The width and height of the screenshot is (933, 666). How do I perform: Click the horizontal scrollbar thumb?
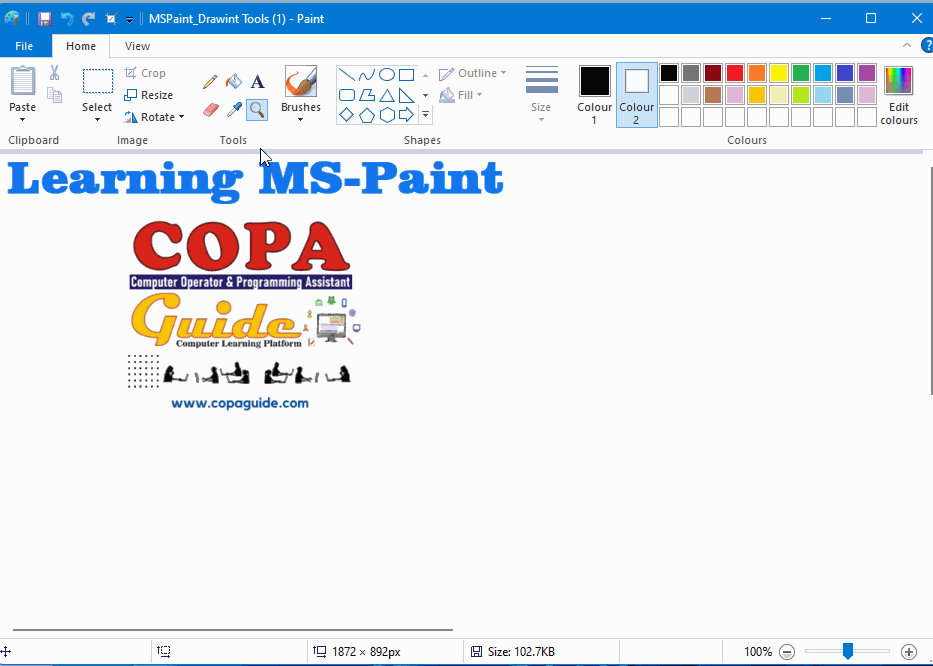(233, 629)
